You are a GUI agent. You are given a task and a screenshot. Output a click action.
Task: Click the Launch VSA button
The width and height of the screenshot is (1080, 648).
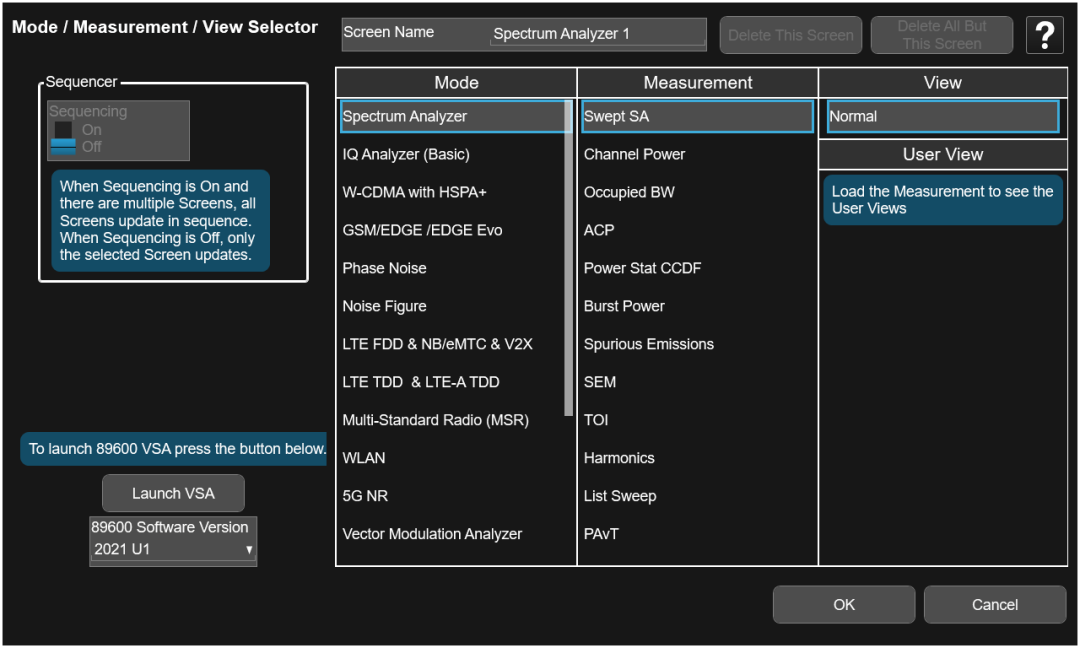[173, 493]
